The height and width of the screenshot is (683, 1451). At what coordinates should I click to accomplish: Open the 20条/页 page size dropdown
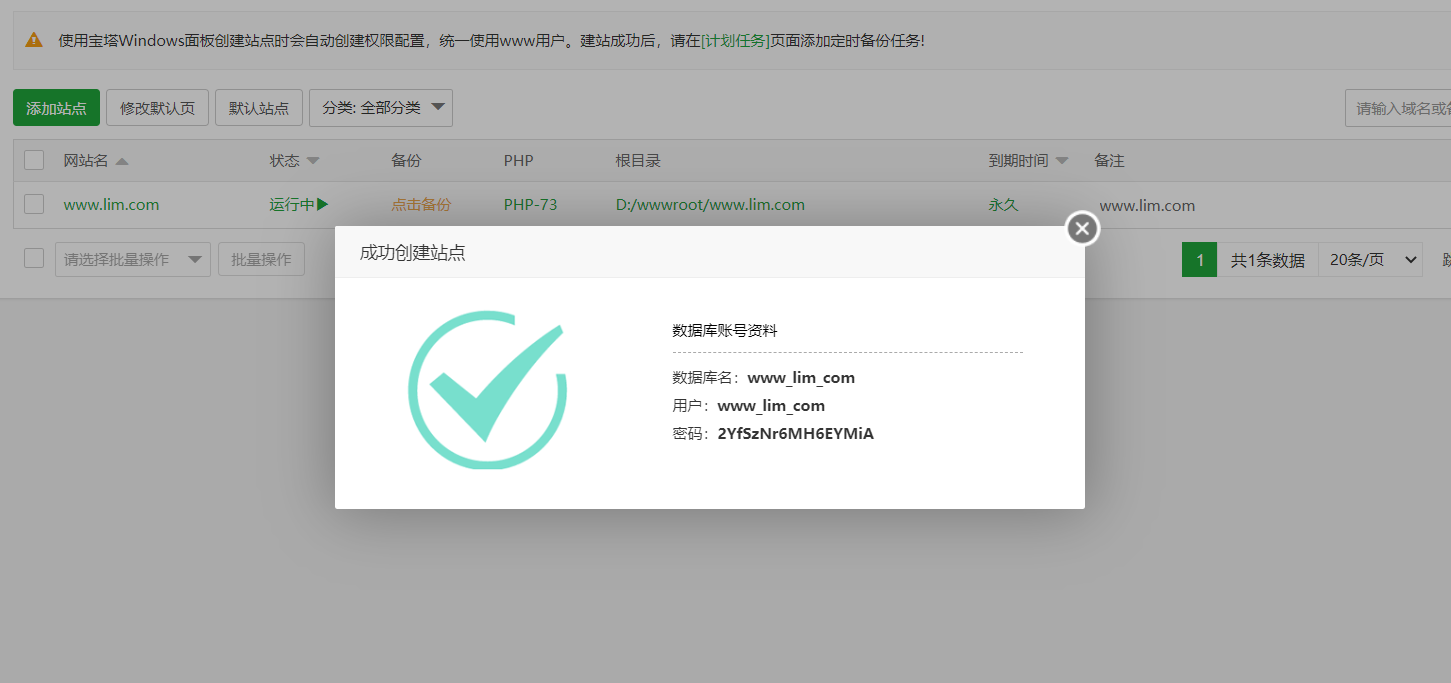tap(1370, 260)
